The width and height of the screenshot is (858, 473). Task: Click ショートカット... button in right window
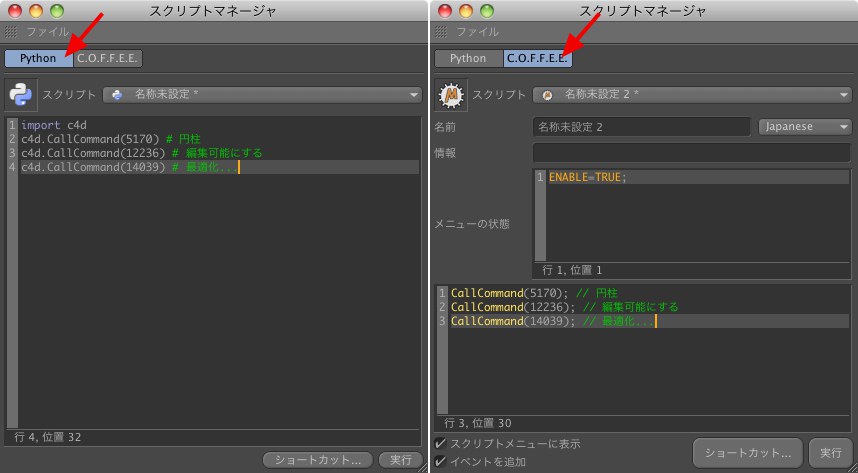747,453
